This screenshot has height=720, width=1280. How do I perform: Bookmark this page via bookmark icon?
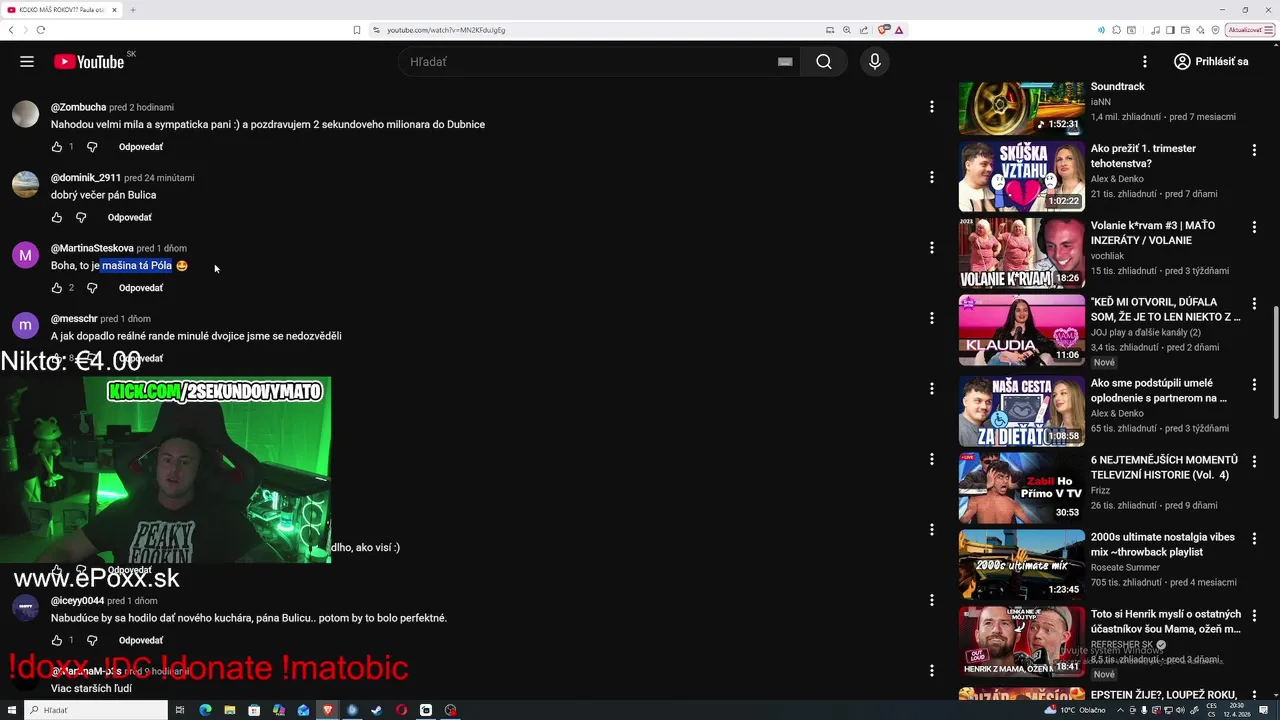357,30
